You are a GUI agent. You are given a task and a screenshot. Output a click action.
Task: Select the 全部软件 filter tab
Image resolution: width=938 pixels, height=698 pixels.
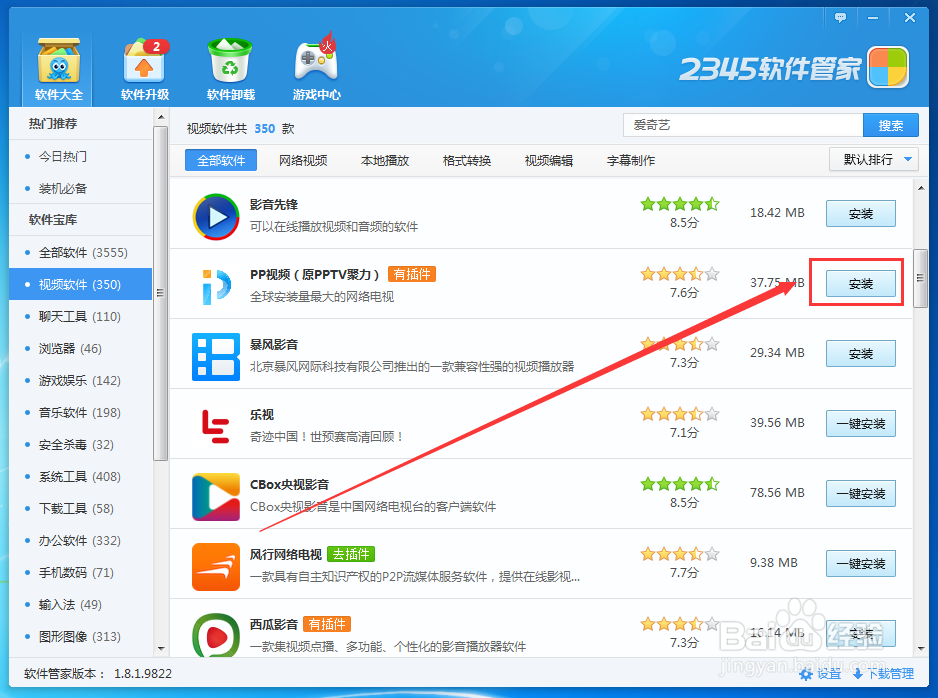[x=221, y=160]
